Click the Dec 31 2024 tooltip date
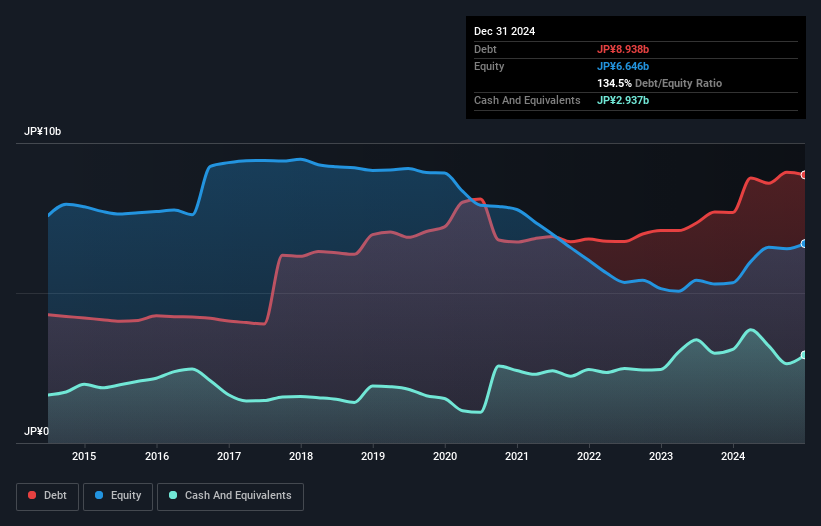 pos(504,31)
